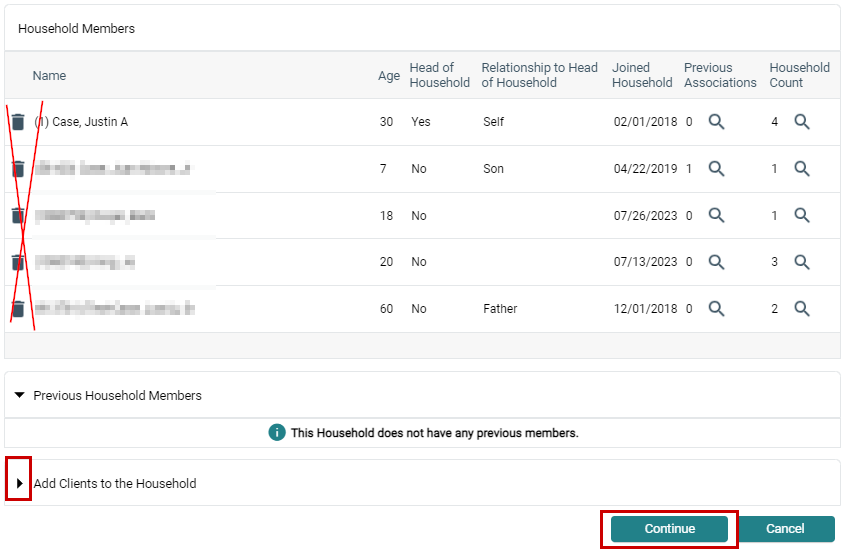
Task: Search previous associations in 07/26/2023 row
Action: [x=716, y=215]
